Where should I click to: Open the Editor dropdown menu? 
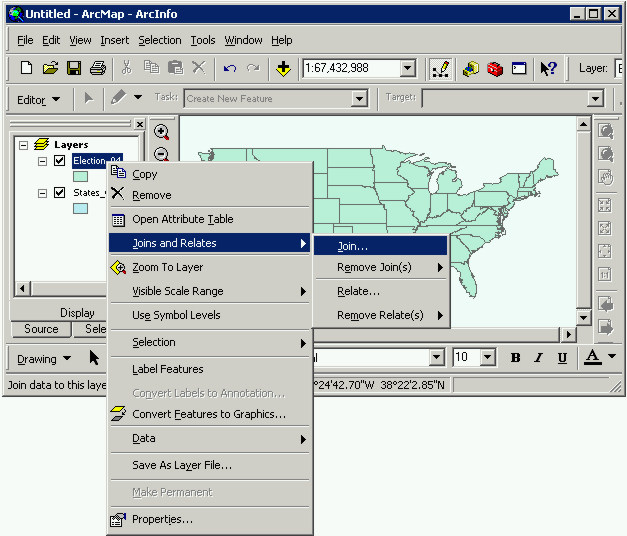coord(38,99)
